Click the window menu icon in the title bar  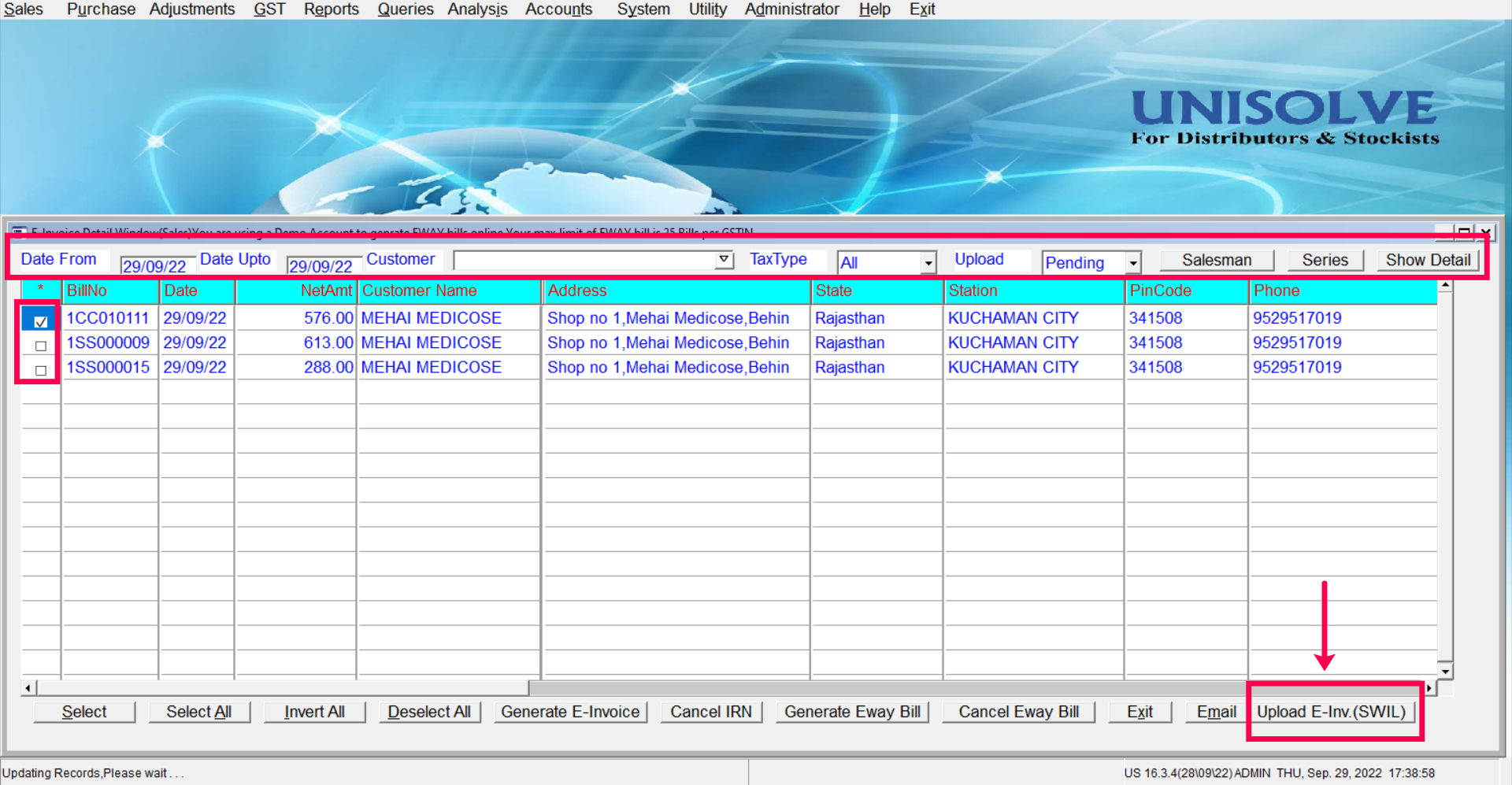tap(19, 231)
